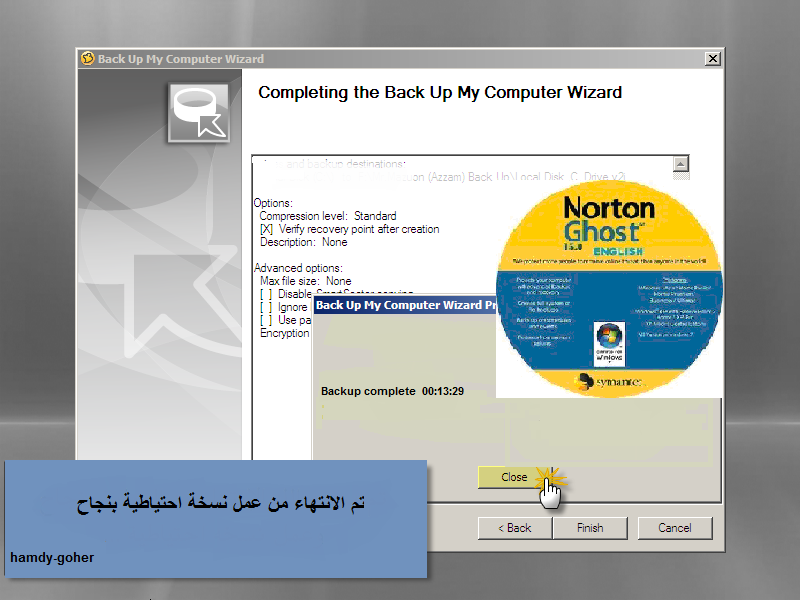This screenshot has height=600, width=800.
Task: Click the Encryption line in summary
Action: [285, 333]
